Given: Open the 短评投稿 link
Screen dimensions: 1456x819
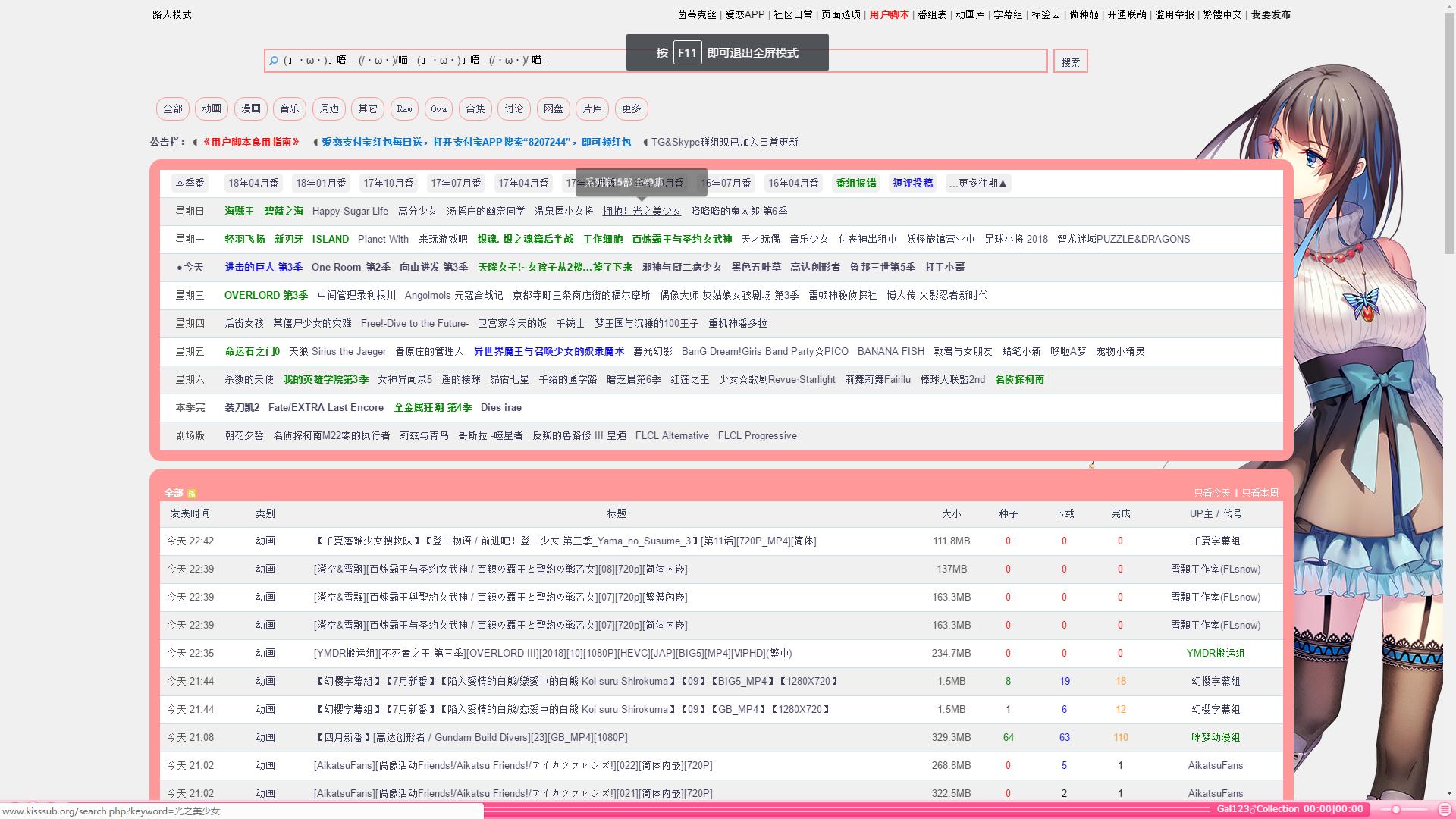Looking at the screenshot, I should 913,183.
